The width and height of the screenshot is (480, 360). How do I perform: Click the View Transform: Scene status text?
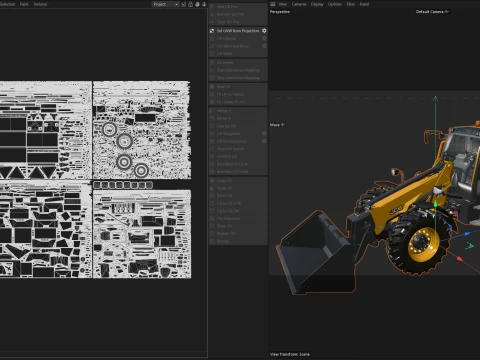point(290,354)
